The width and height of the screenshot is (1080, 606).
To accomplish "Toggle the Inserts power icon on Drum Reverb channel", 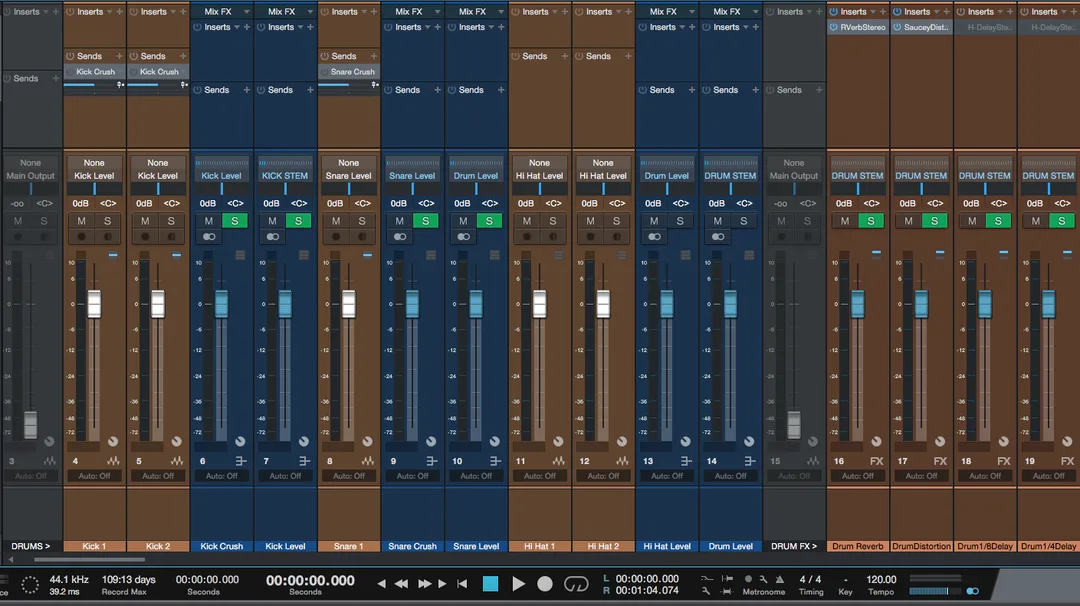I will pos(833,12).
